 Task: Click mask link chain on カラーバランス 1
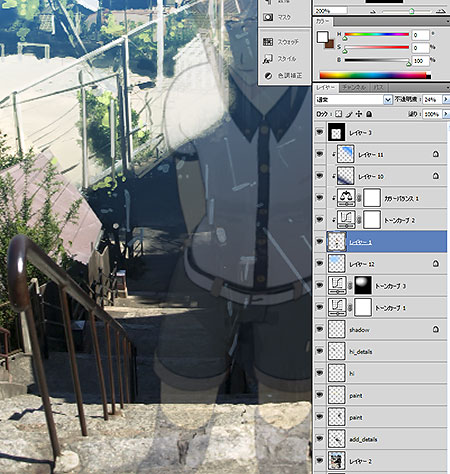pos(359,198)
